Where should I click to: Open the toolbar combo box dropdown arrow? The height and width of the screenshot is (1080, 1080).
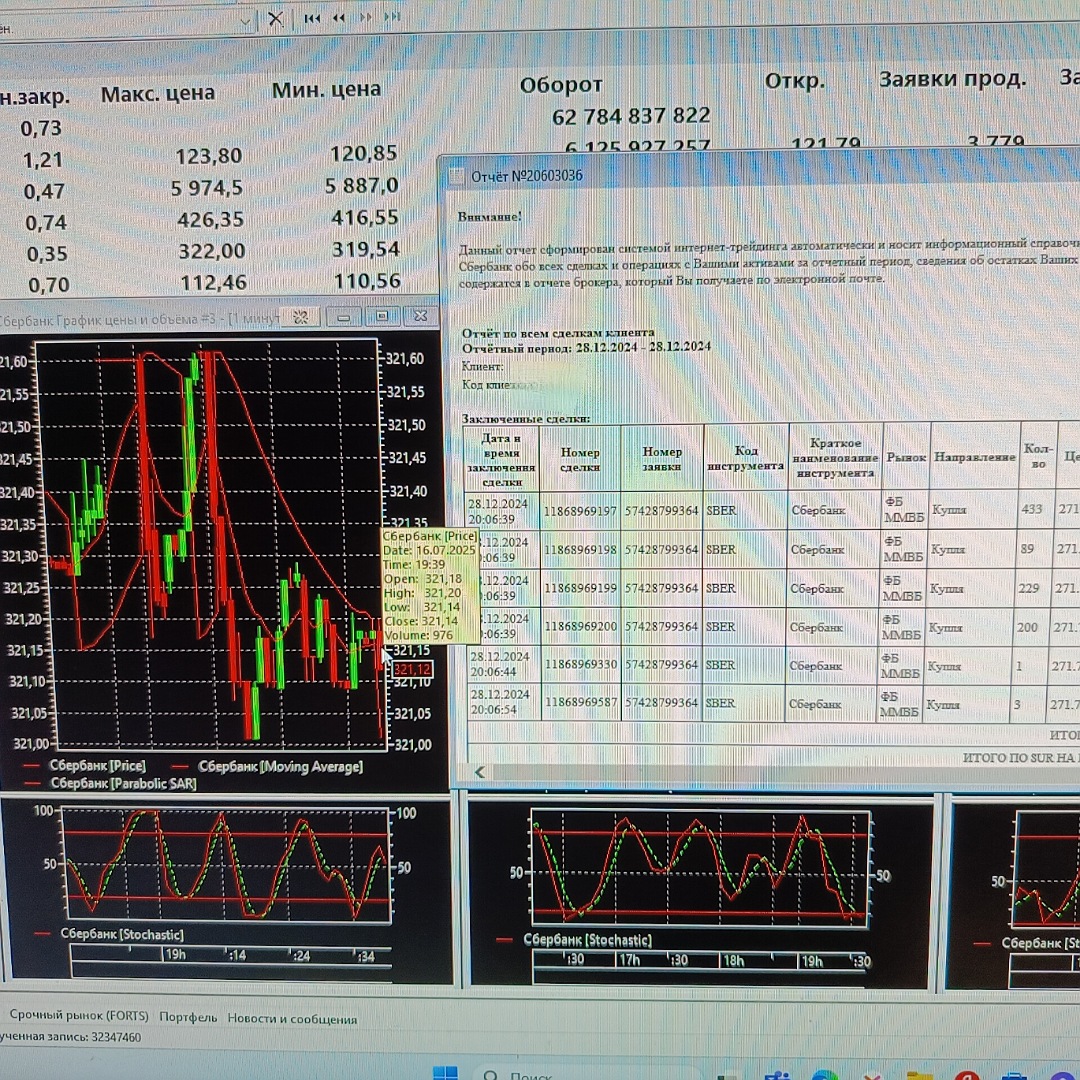245,22
